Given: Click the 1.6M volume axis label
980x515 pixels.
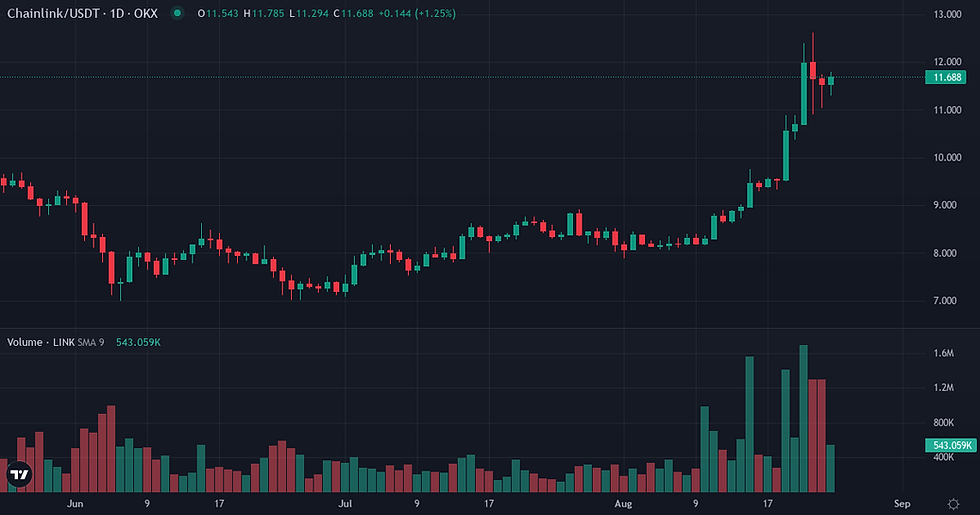Looking at the screenshot, I should pos(944,353).
